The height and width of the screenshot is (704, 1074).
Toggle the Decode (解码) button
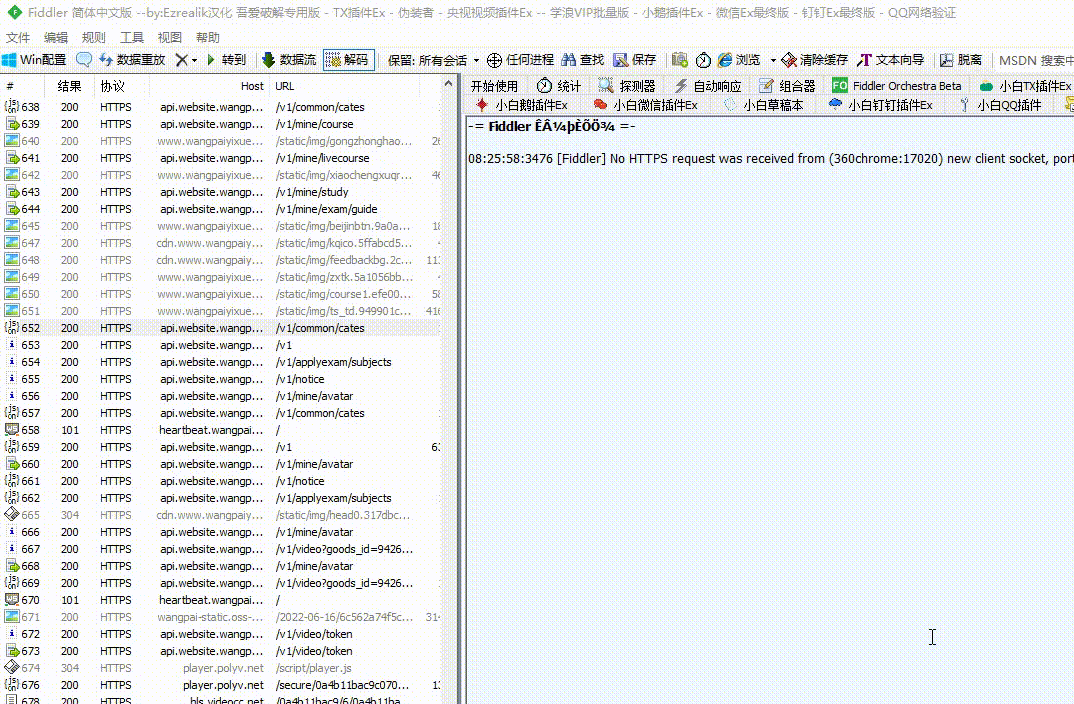[347, 60]
